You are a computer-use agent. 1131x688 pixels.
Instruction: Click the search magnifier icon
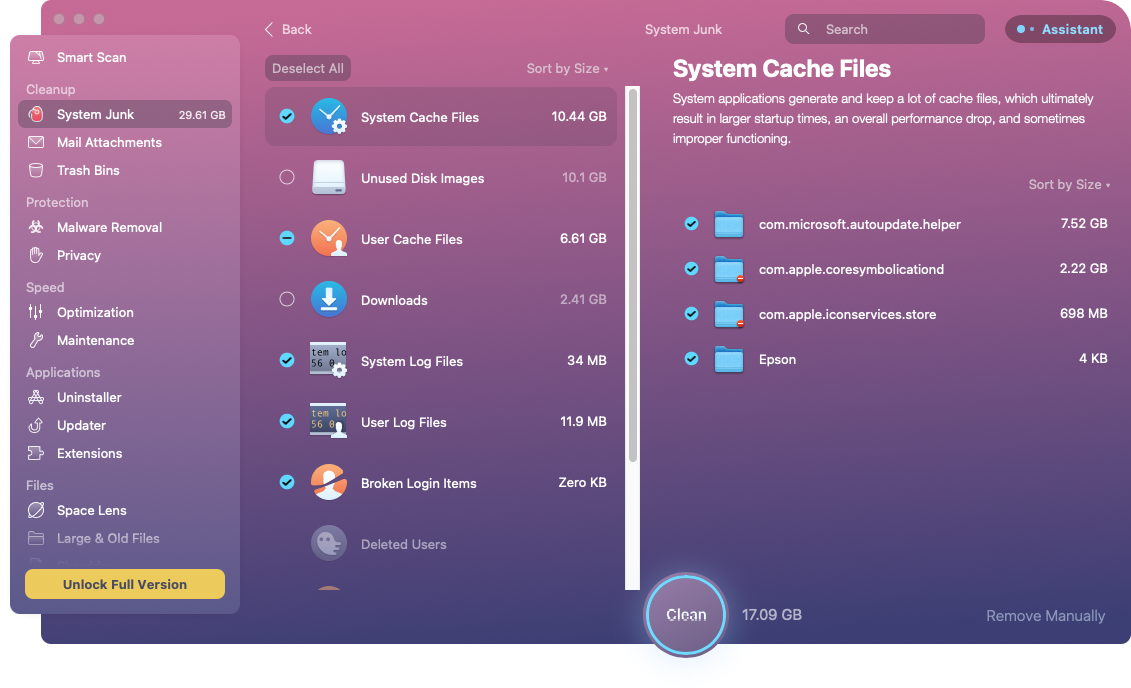click(803, 29)
